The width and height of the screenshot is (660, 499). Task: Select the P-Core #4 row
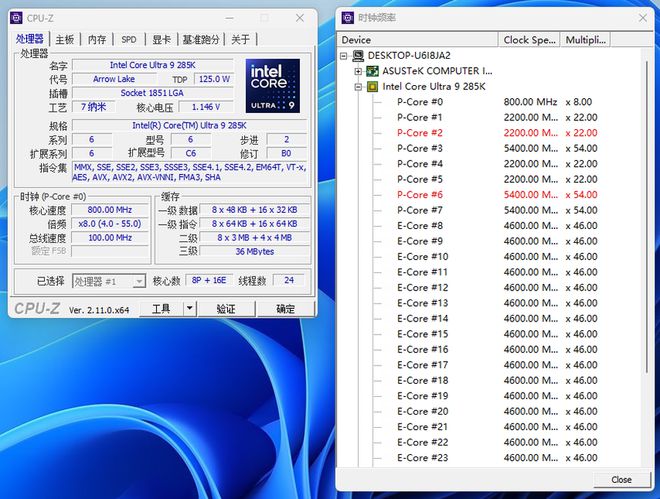point(497,164)
